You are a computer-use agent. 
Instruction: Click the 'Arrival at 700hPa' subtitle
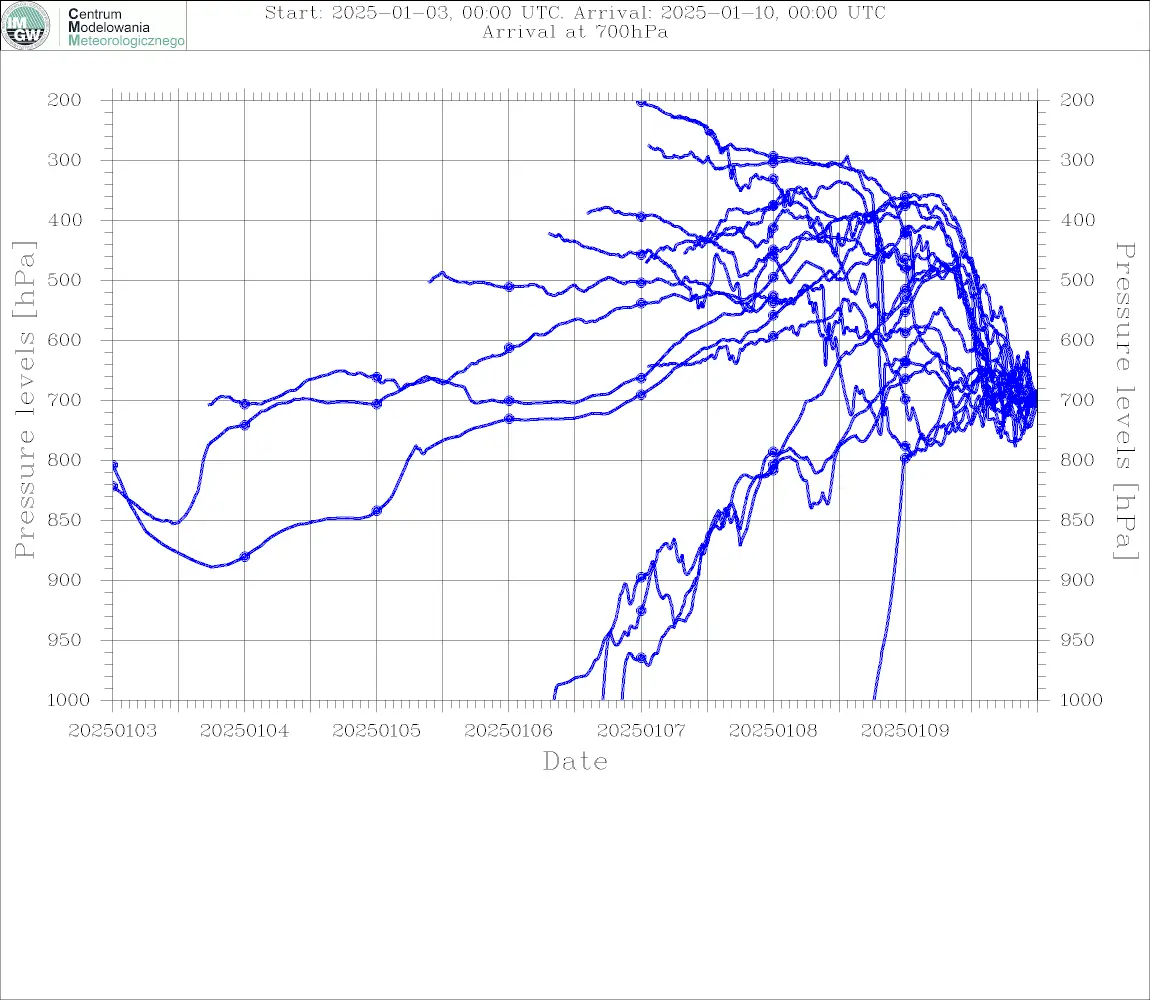click(575, 32)
